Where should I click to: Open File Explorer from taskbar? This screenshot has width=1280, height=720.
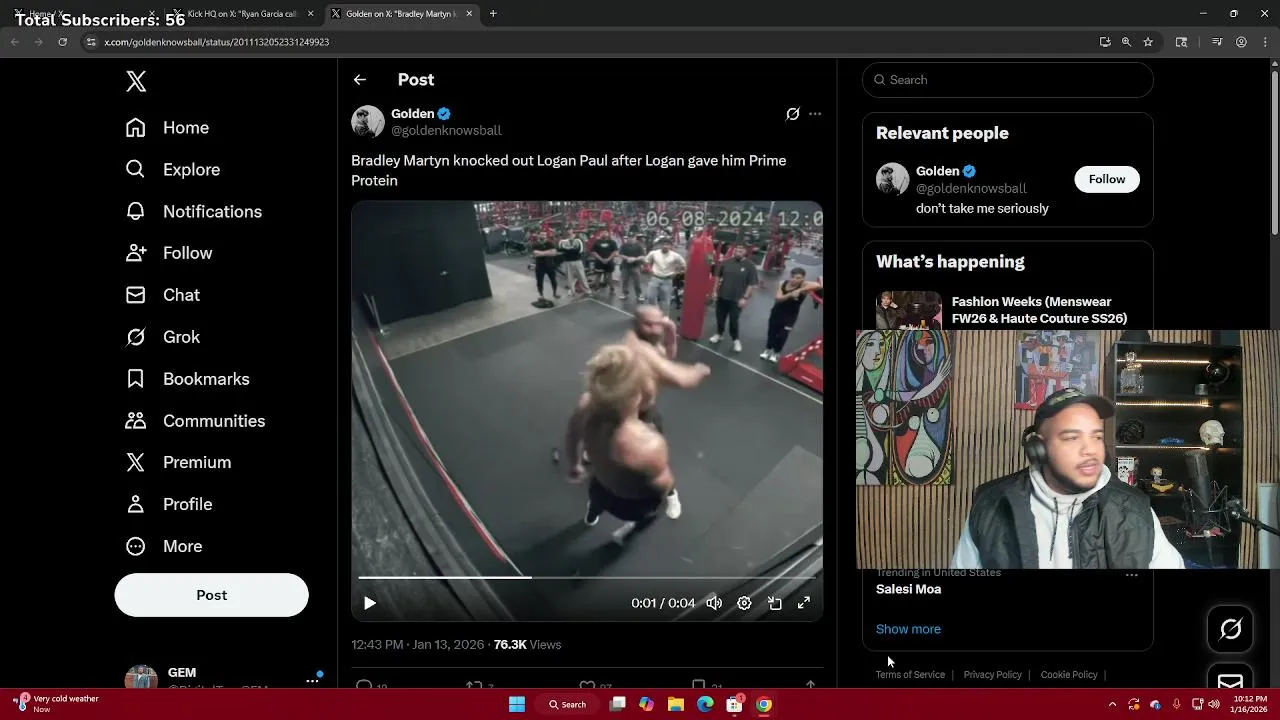pyautogui.click(x=676, y=705)
